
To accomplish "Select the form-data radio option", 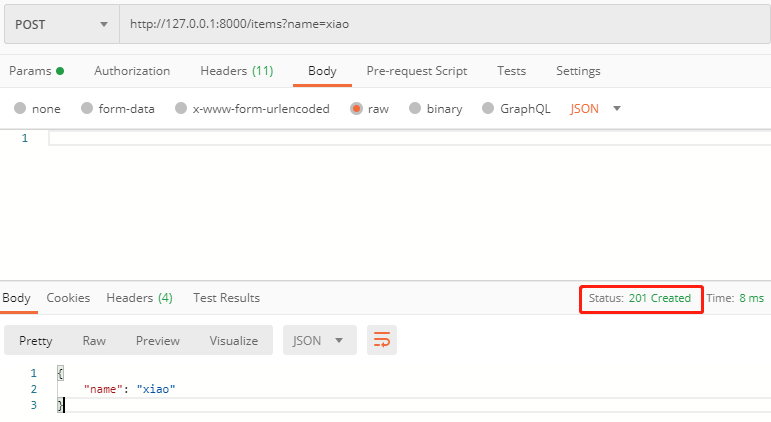I will pos(87,109).
